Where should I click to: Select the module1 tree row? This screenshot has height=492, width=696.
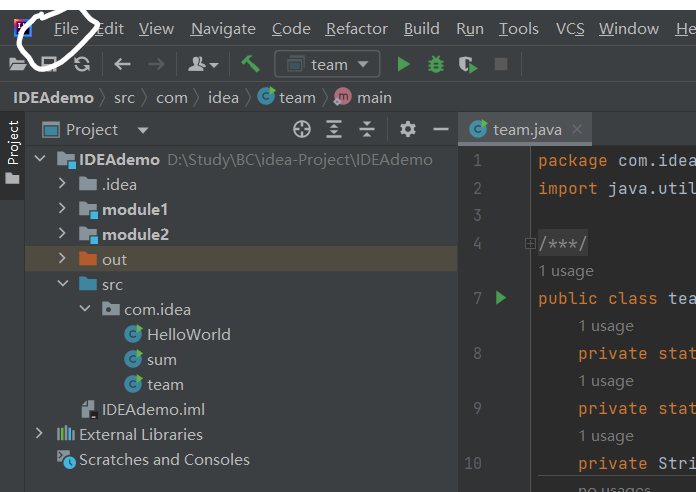pyautogui.click(x=241, y=209)
